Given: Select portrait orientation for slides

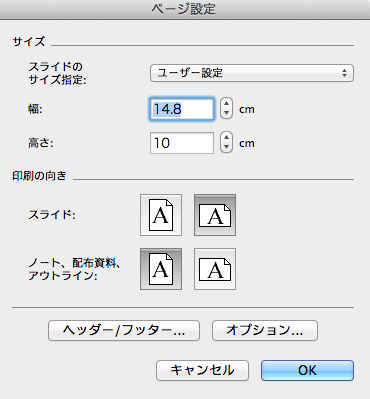Looking at the screenshot, I should 161,215.
